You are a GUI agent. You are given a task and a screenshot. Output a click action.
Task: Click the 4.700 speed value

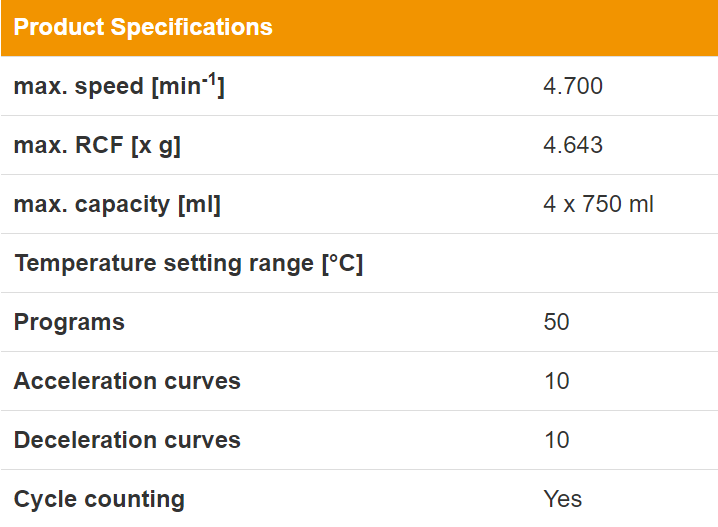pos(573,86)
